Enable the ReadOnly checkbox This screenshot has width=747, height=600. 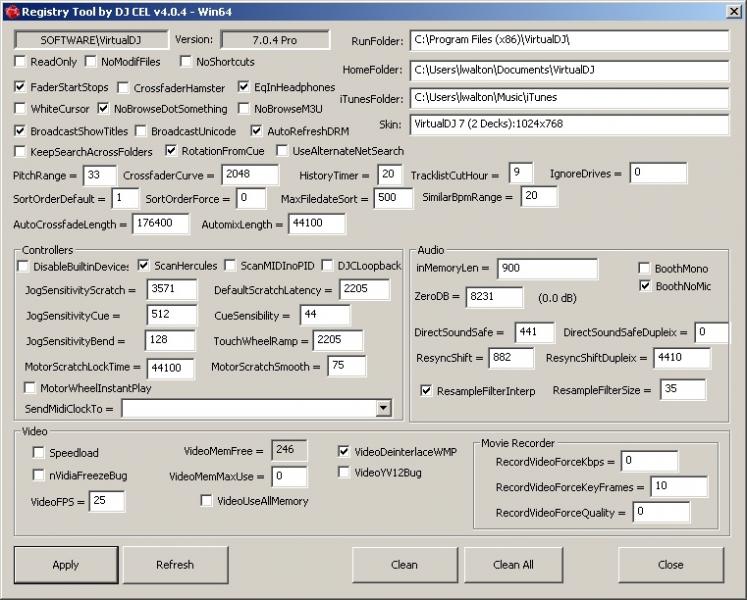click(x=21, y=62)
